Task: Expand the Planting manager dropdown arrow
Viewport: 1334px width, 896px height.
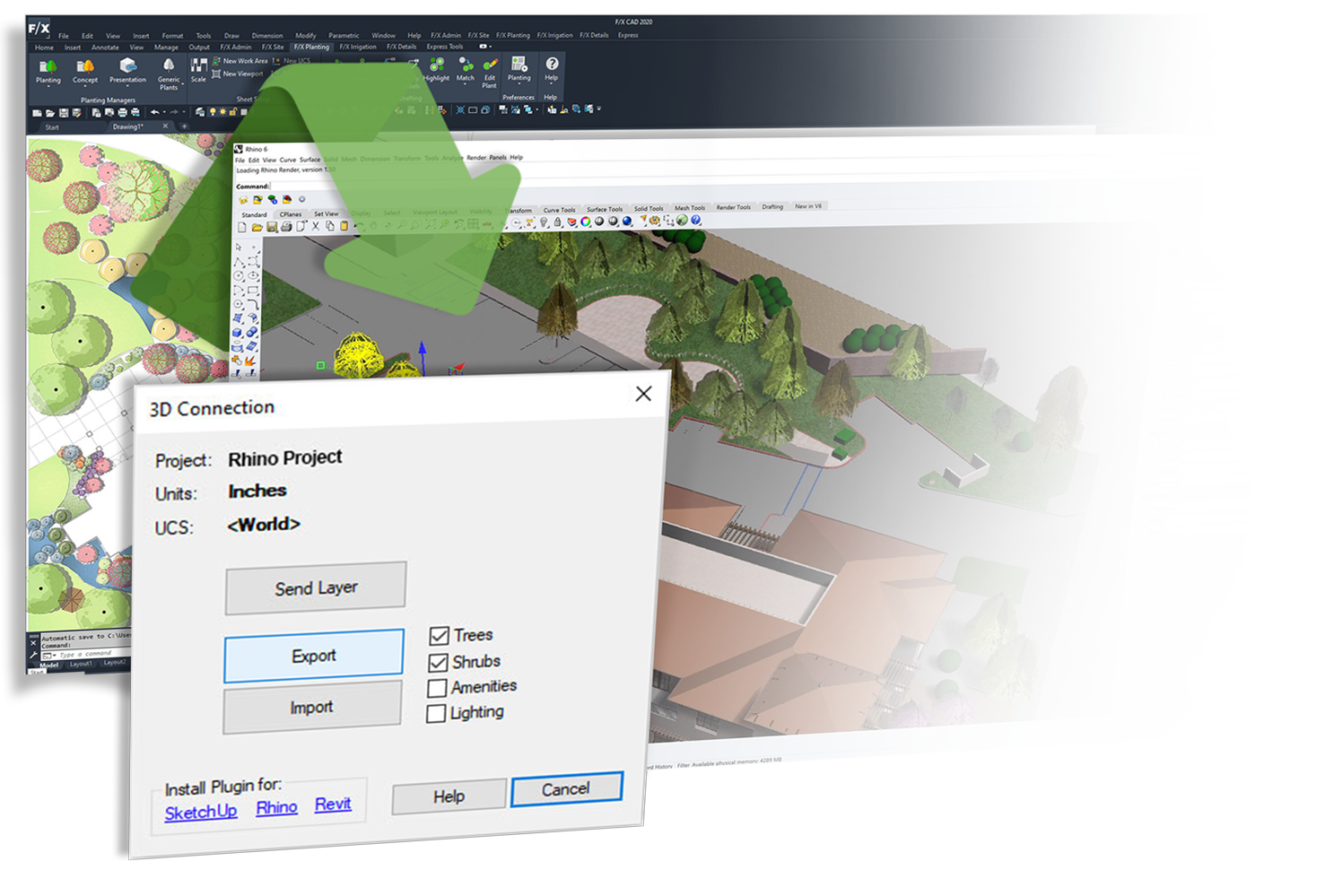Action: click(x=48, y=86)
